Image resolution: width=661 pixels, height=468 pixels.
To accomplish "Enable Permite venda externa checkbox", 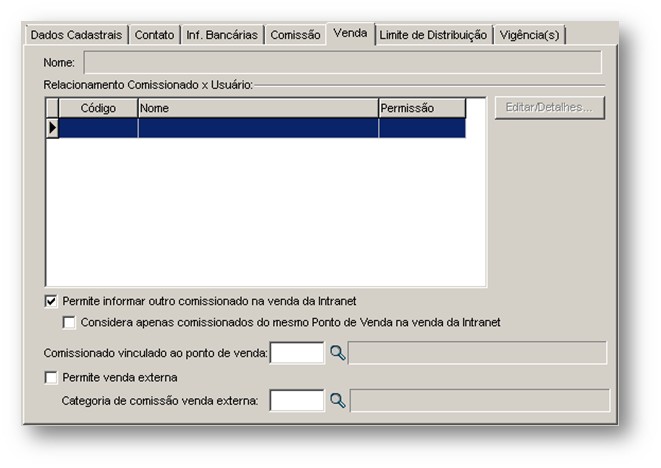I will (51, 377).
